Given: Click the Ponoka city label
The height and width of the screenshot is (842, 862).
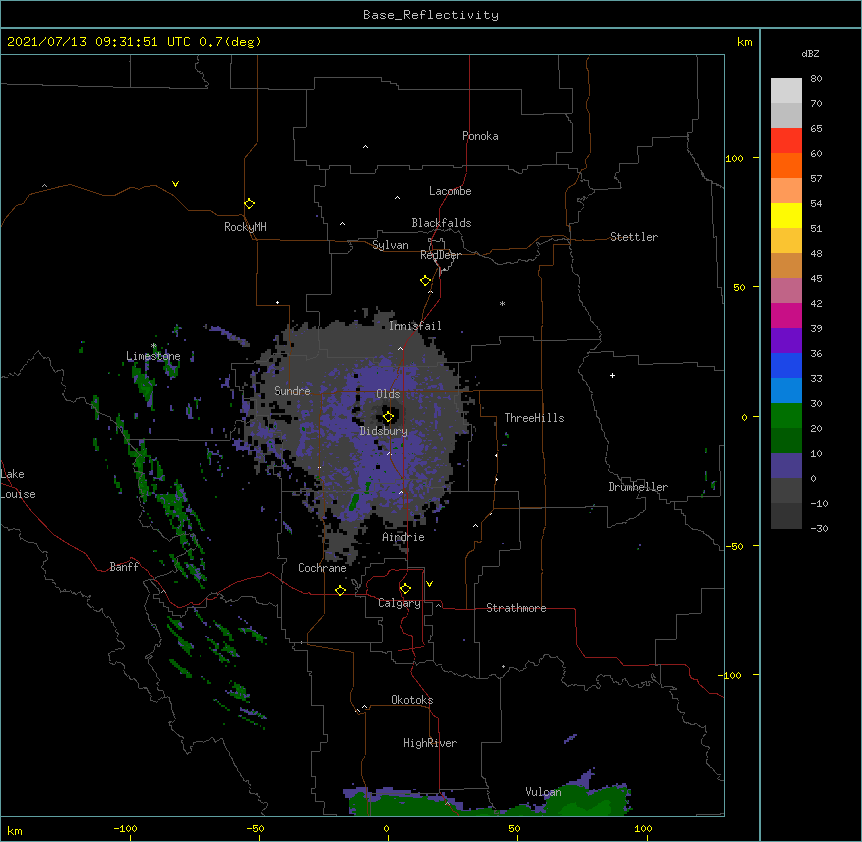Looking at the screenshot, I should pos(480,136).
